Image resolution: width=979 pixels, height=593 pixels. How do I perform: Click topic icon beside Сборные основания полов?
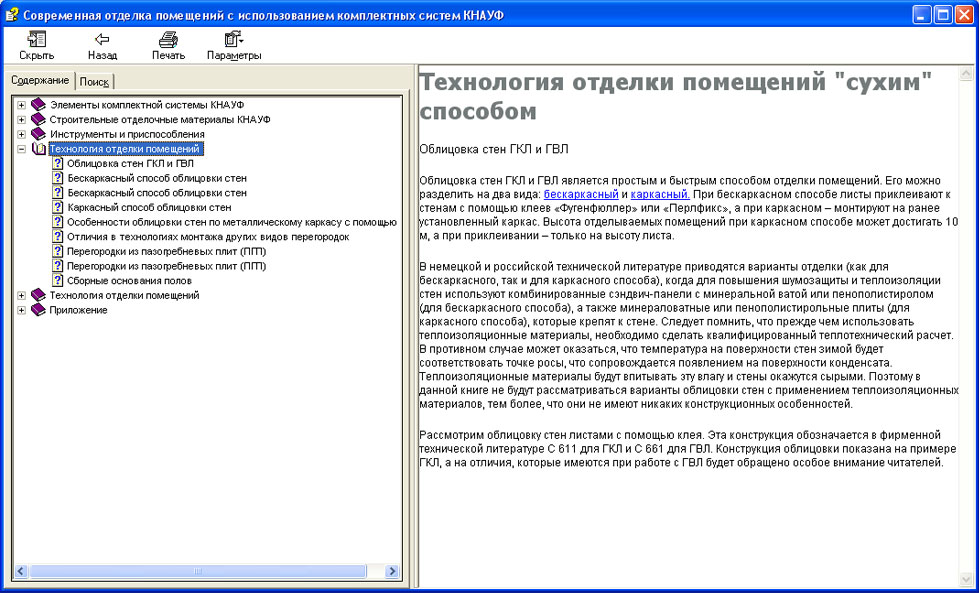(57, 281)
